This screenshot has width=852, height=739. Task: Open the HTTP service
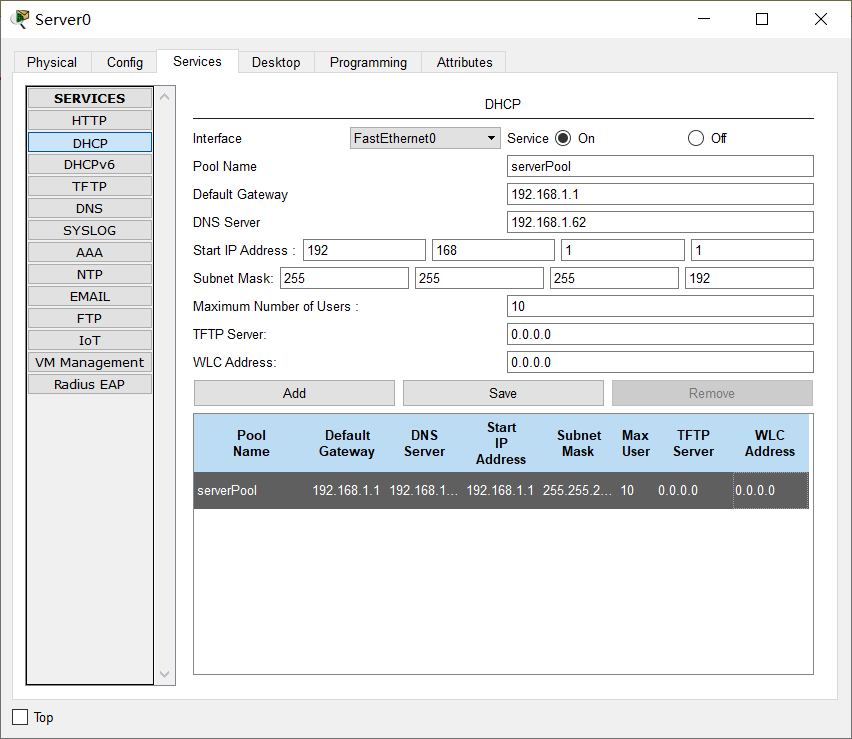point(90,121)
